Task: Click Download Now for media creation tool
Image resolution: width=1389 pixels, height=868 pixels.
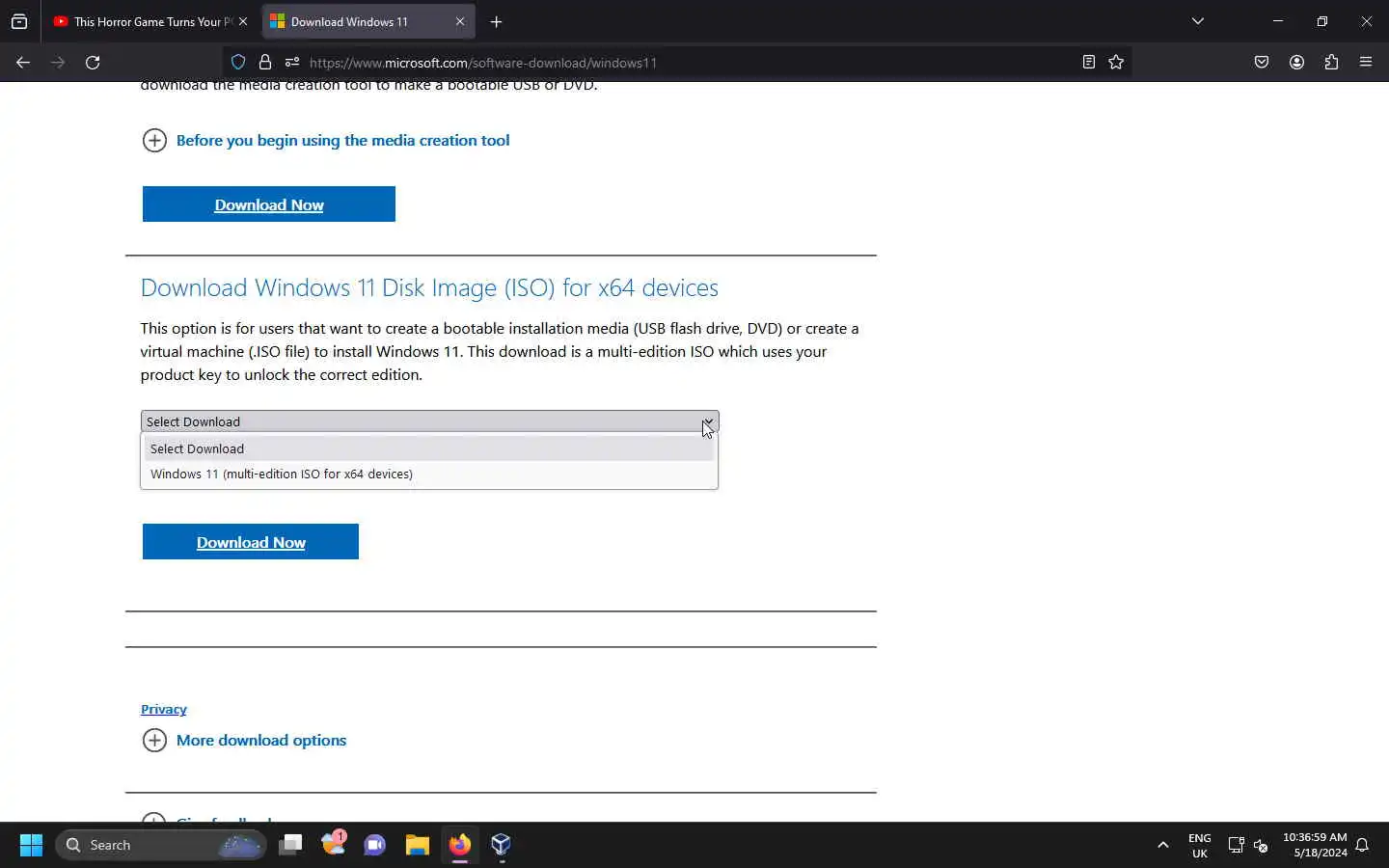Action: pyautogui.click(x=269, y=204)
